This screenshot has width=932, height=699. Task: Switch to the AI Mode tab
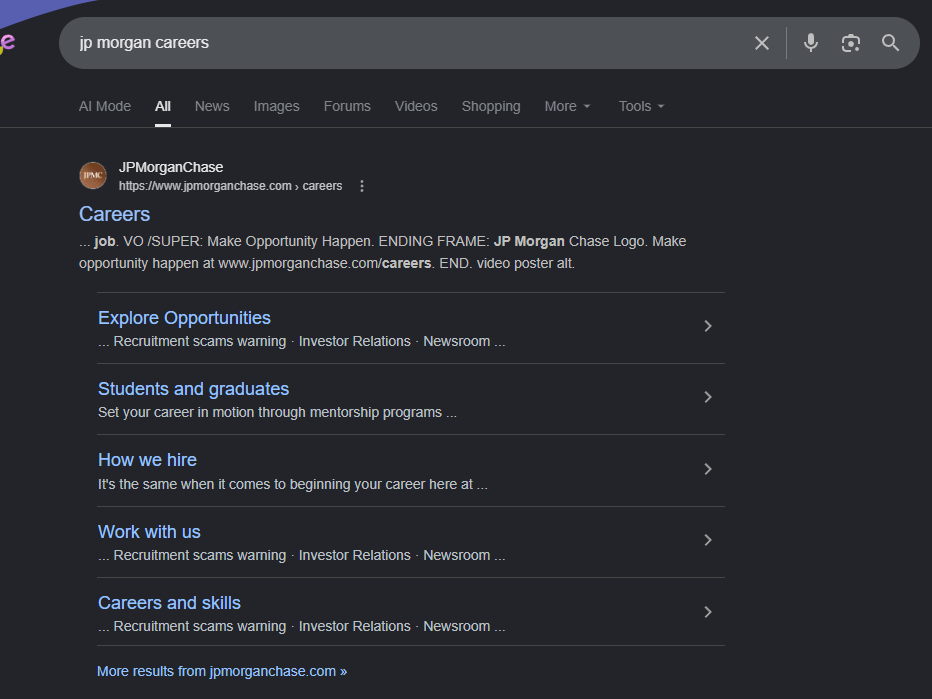[x=105, y=106]
